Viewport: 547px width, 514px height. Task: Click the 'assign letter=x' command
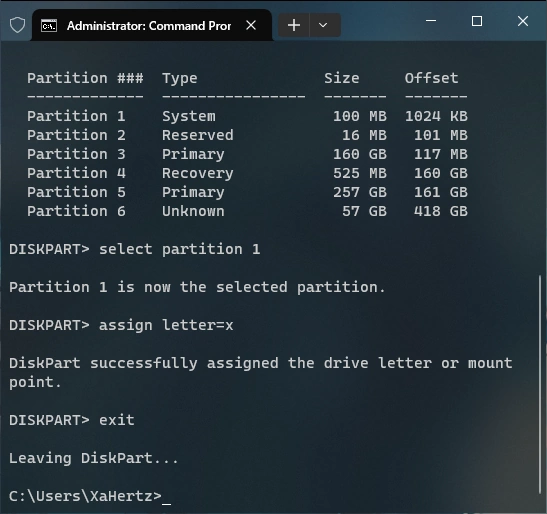point(121,326)
